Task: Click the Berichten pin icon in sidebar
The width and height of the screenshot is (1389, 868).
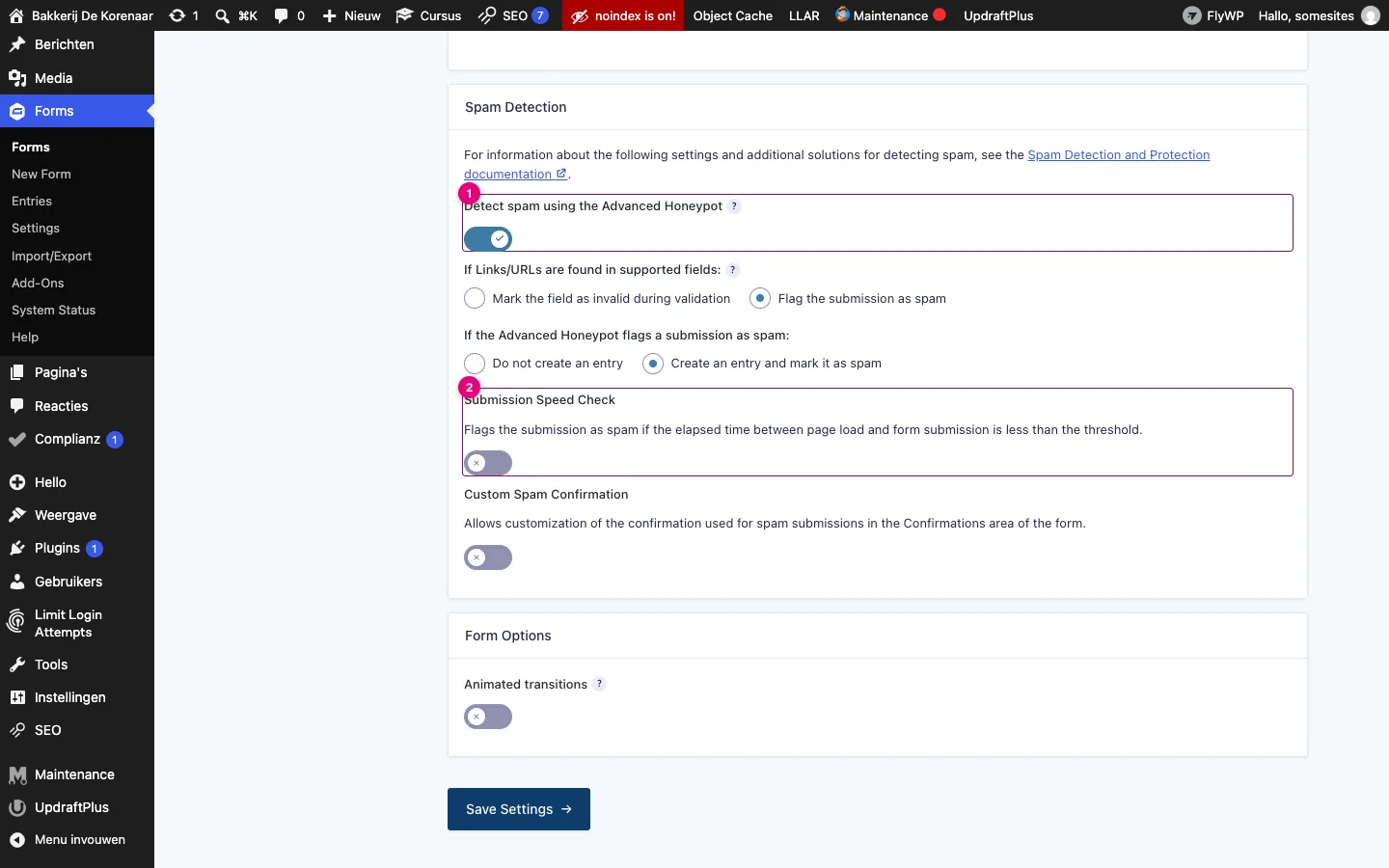Action: coord(17,44)
